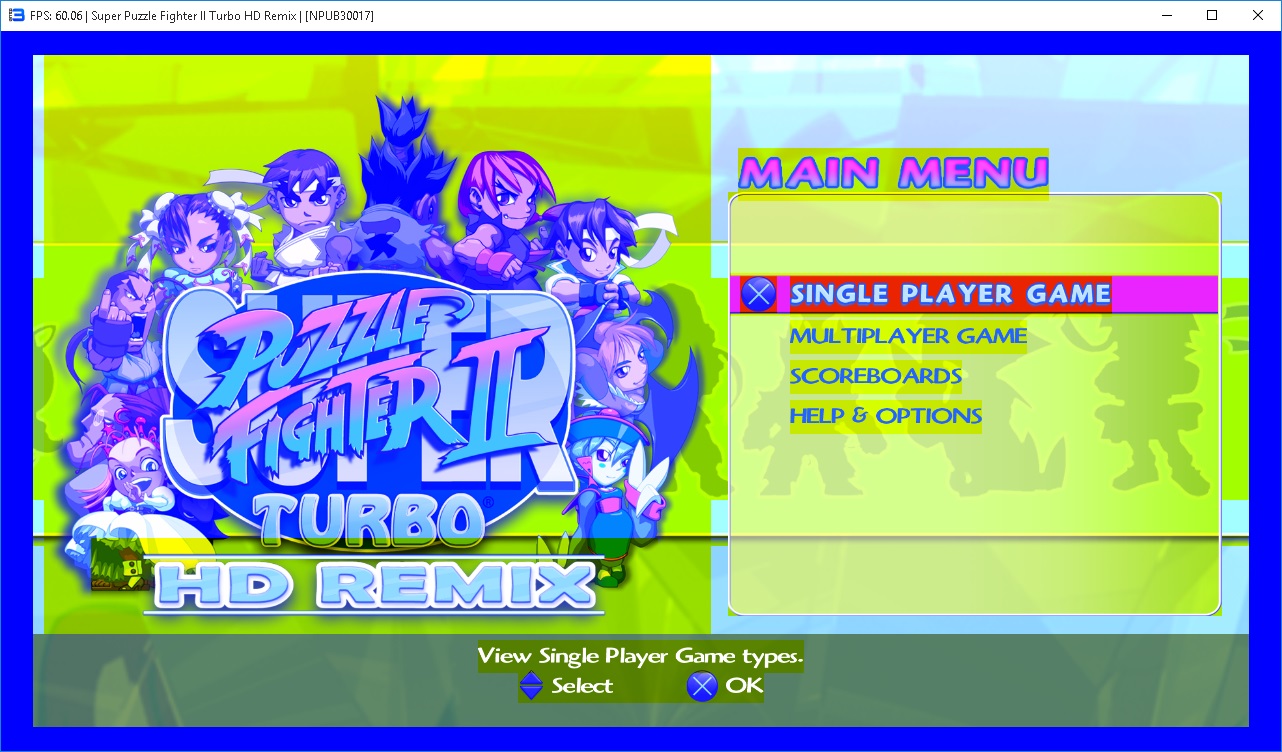Click the cross button icon next to OK
This screenshot has width=1282, height=752.
coord(703,686)
